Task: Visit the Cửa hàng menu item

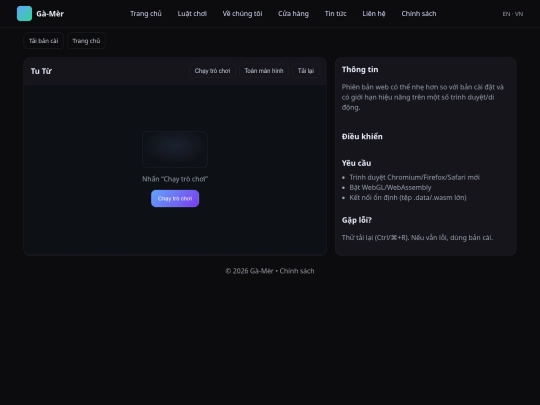Action: coord(293,14)
